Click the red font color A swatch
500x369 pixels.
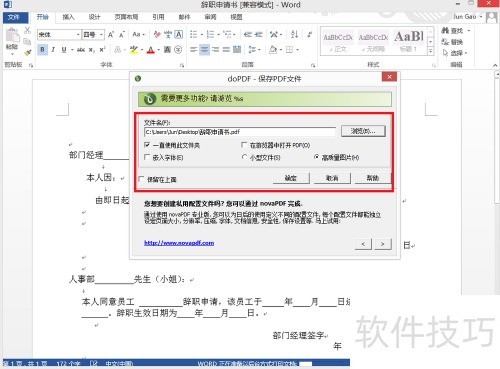point(151,50)
